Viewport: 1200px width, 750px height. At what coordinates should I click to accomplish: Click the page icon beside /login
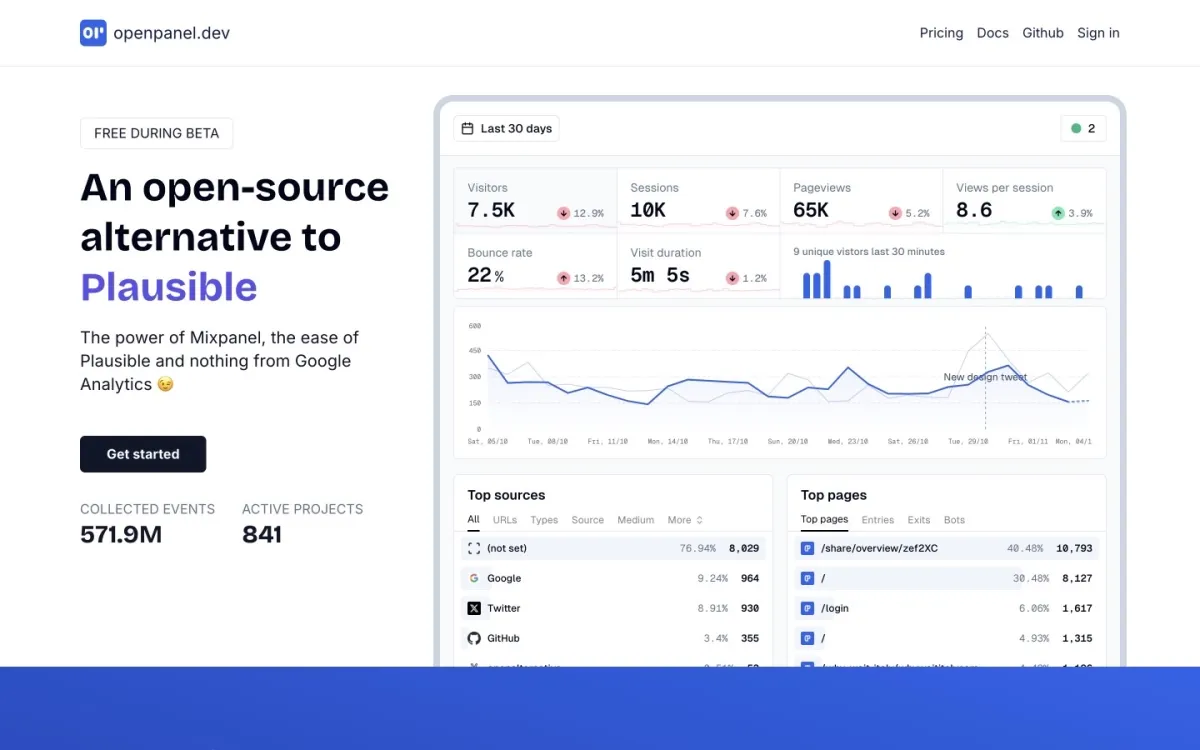pyautogui.click(x=808, y=608)
